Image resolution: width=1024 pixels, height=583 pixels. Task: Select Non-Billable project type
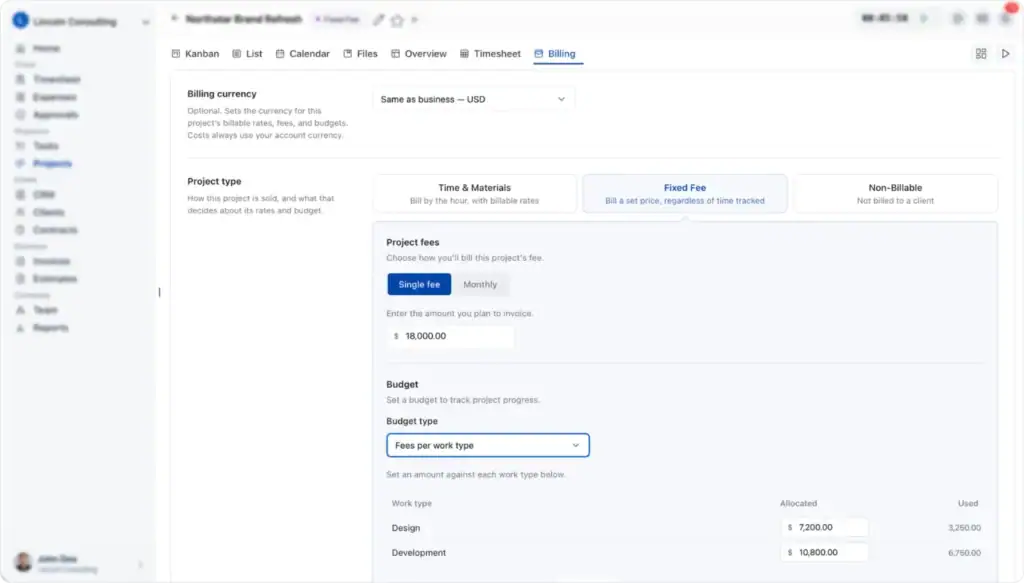point(895,193)
